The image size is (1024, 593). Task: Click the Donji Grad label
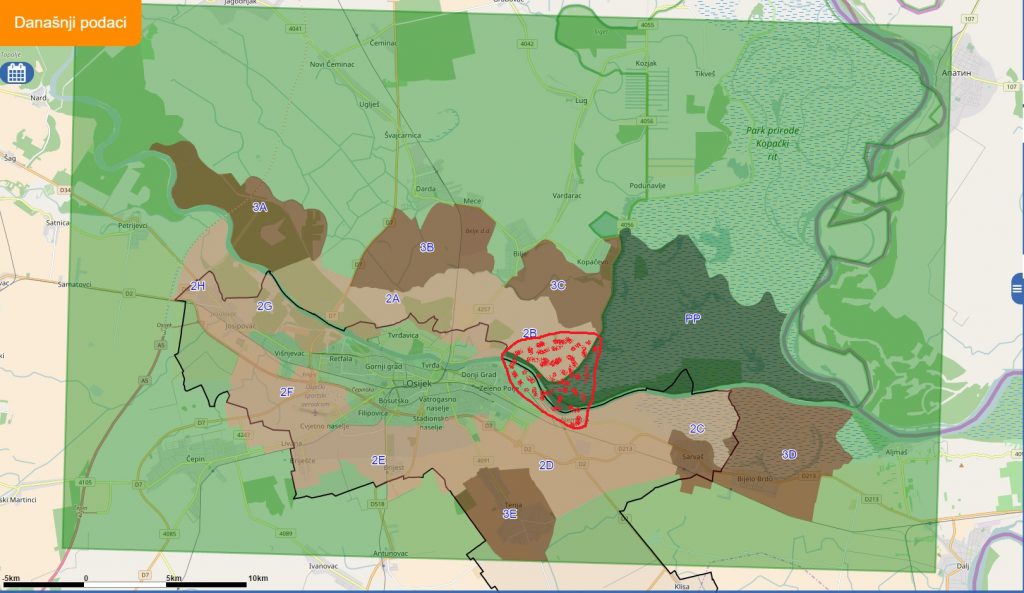pyautogui.click(x=479, y=375)
